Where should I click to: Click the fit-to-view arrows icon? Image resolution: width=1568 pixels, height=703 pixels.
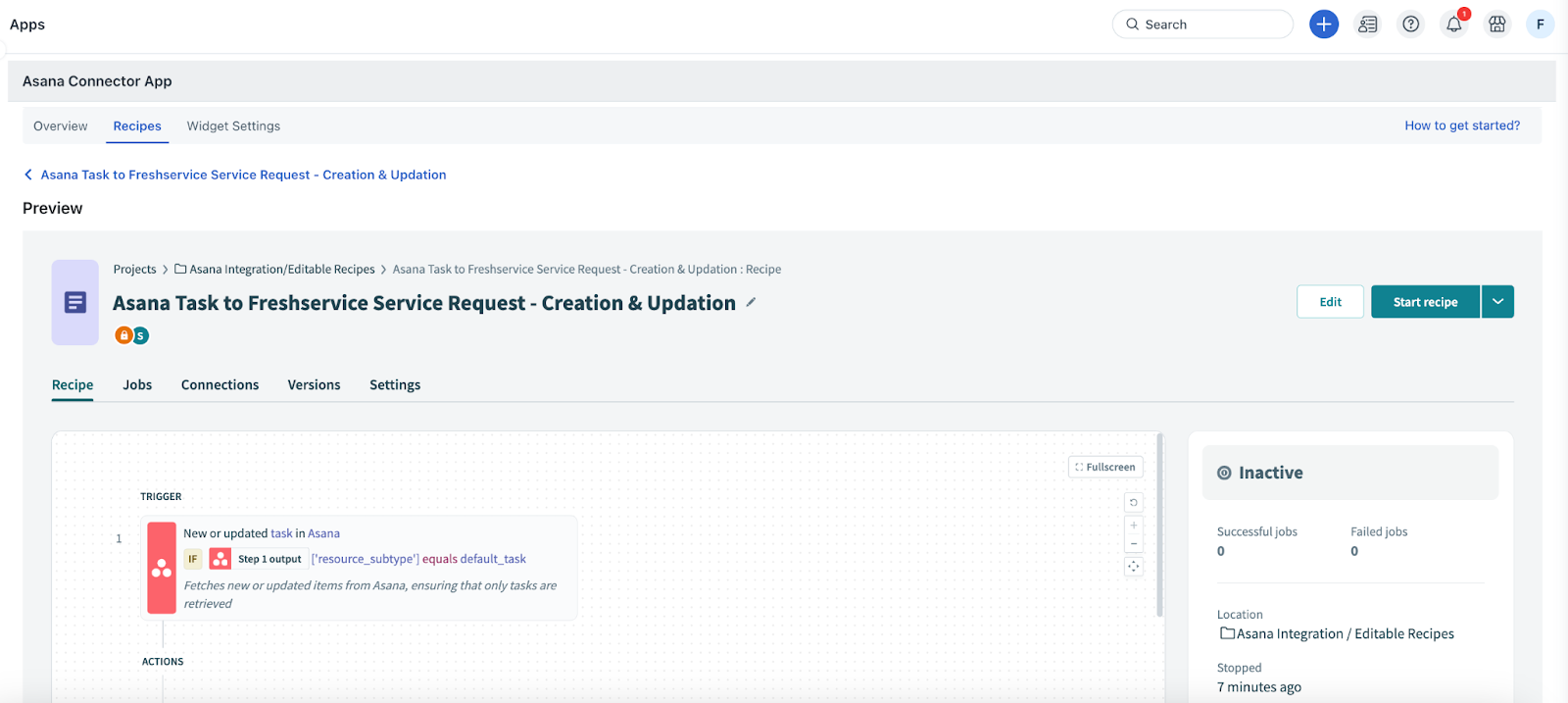point(1134,567)
